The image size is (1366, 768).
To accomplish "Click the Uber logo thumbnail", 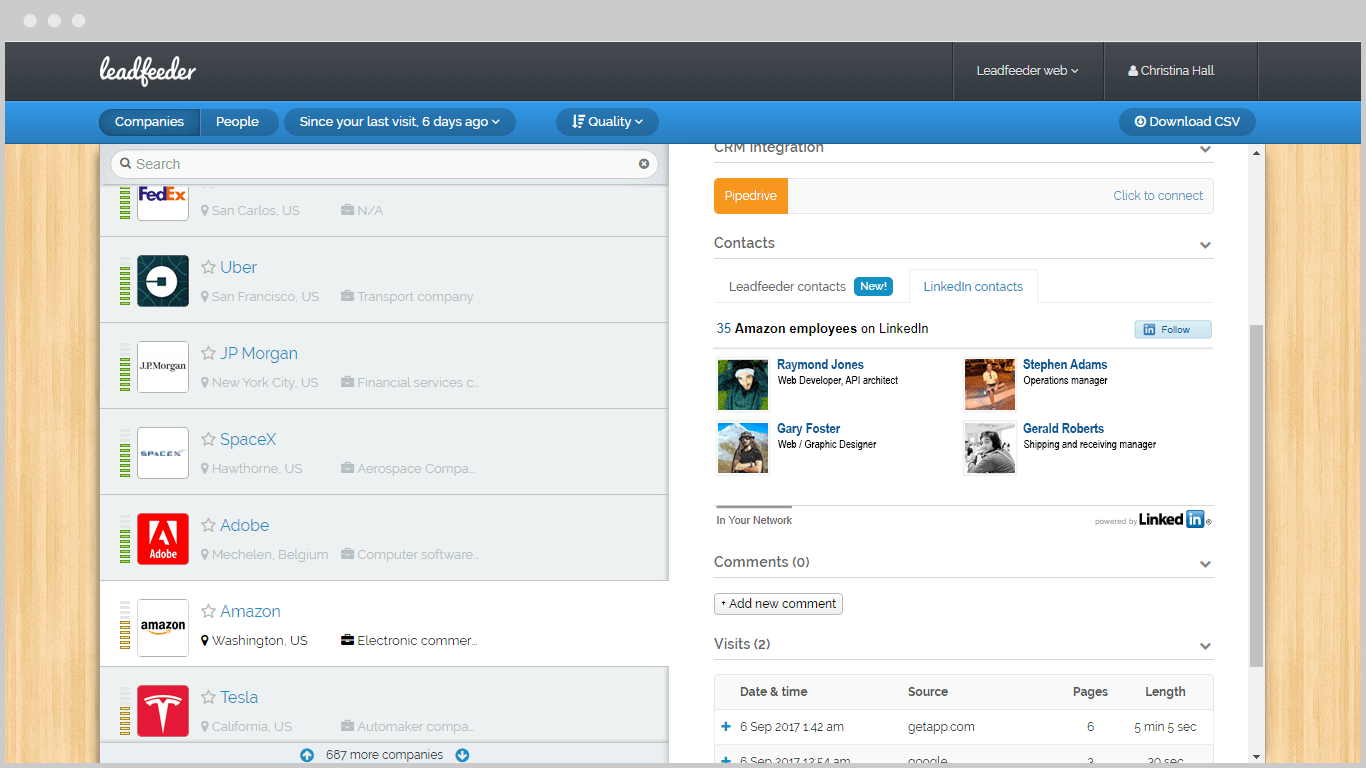I will click(x=163, y=281).
